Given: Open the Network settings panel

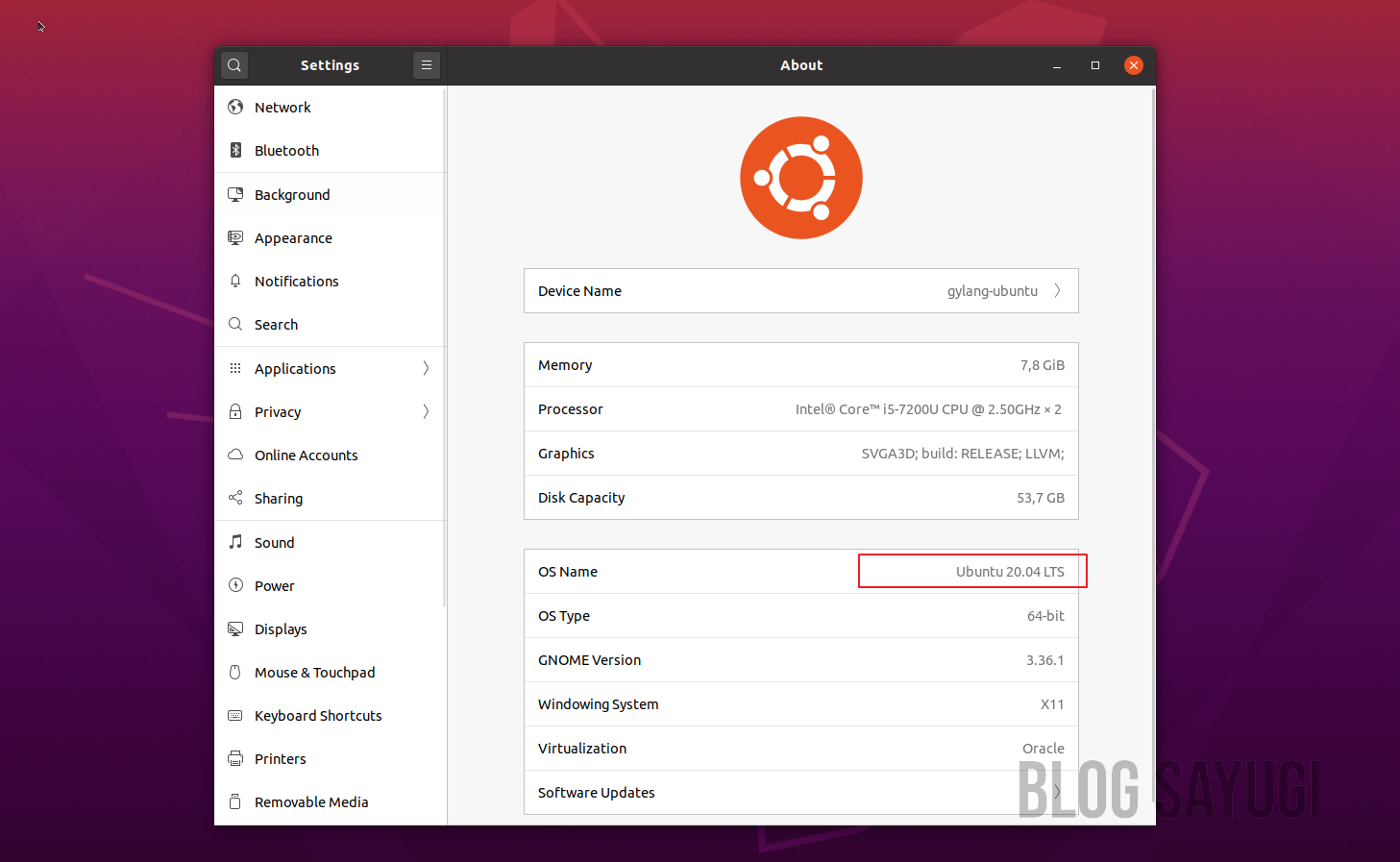Looking at the screenshot, I should [x=330, y=108].
